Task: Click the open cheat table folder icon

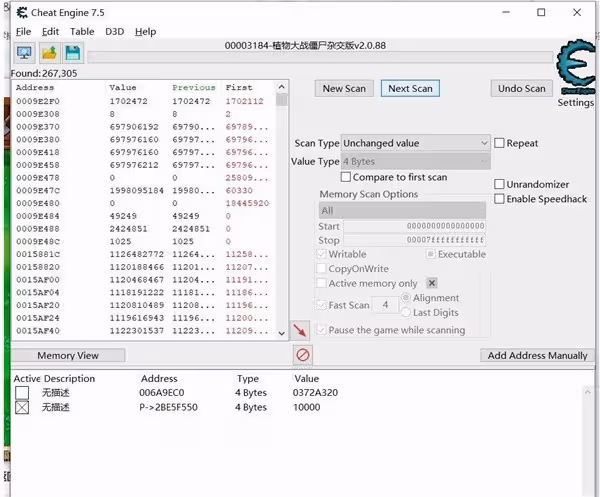Action: [49, 53]
